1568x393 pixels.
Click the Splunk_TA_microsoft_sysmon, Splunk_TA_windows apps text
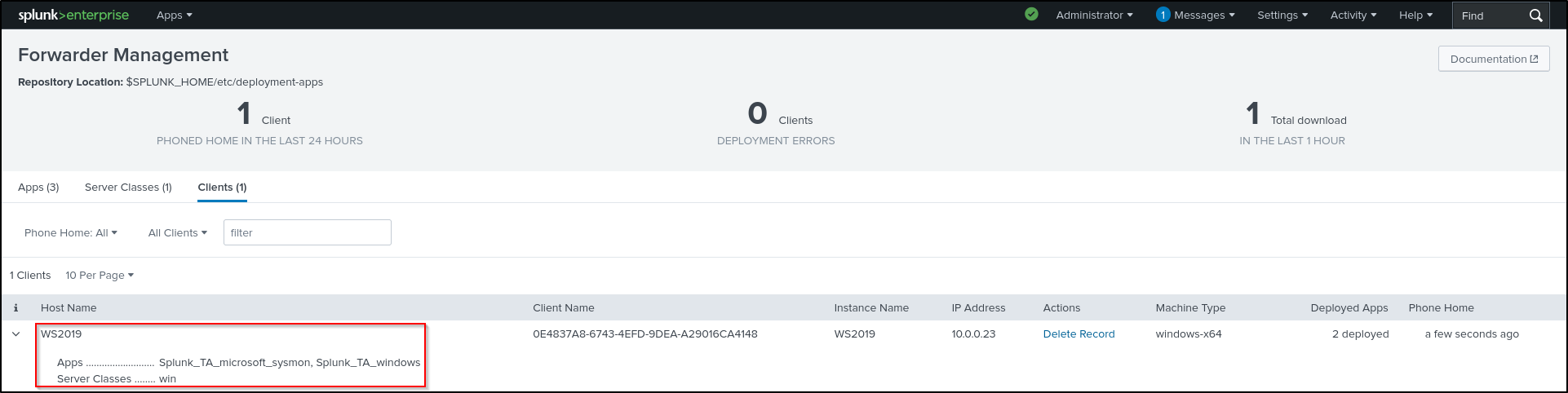(x=290, y=362)
